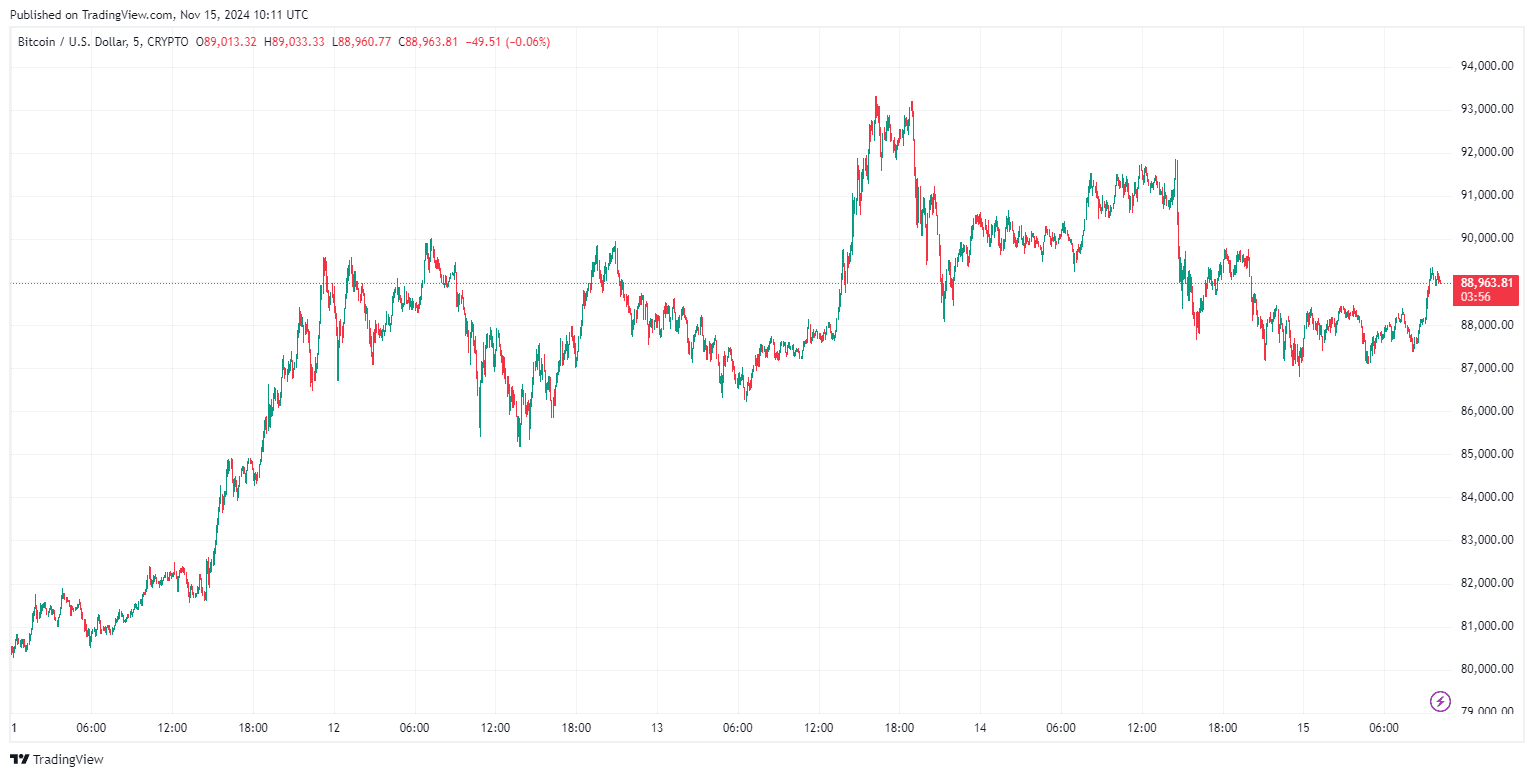
Task: Click the 81,000.00 price axis label
Action: click(1485, 626)
